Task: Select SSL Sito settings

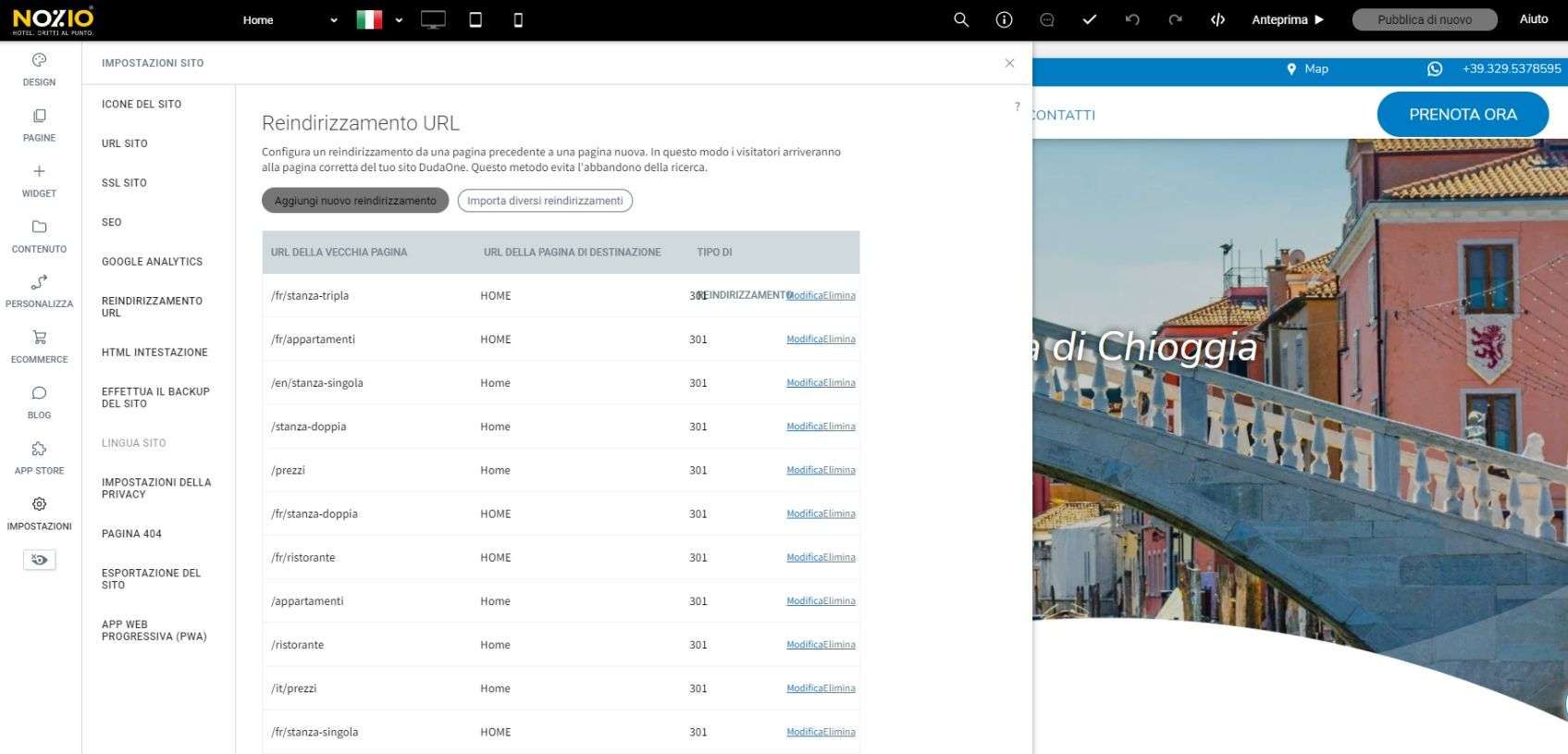Action: click(124, 183)
